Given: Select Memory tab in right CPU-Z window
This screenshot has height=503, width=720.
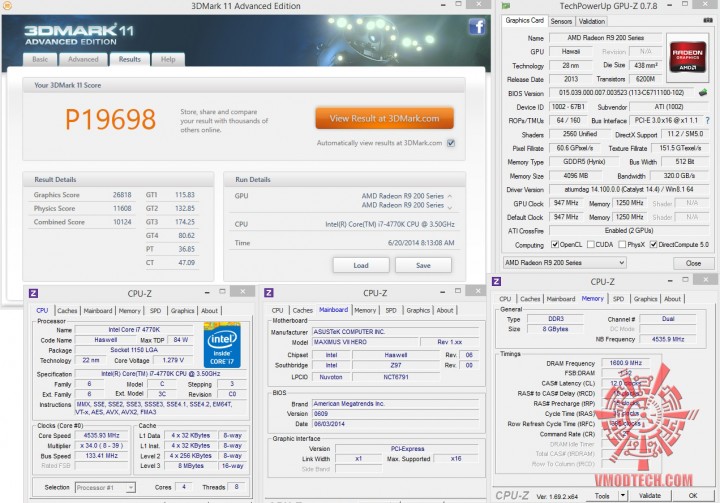Looking at the screenshot, I should (592, 299).
